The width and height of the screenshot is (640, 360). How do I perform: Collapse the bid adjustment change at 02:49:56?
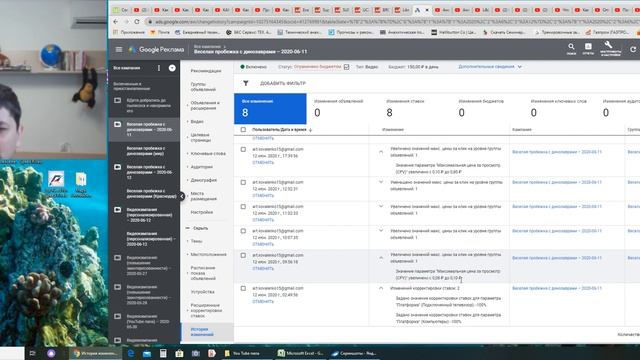point(381,288)
